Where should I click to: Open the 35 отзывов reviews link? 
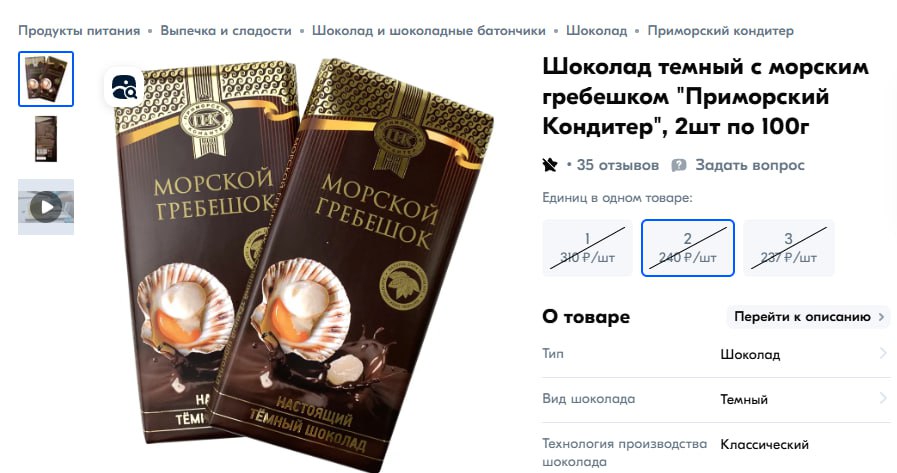pyautogui.click(x=617, y=165)
